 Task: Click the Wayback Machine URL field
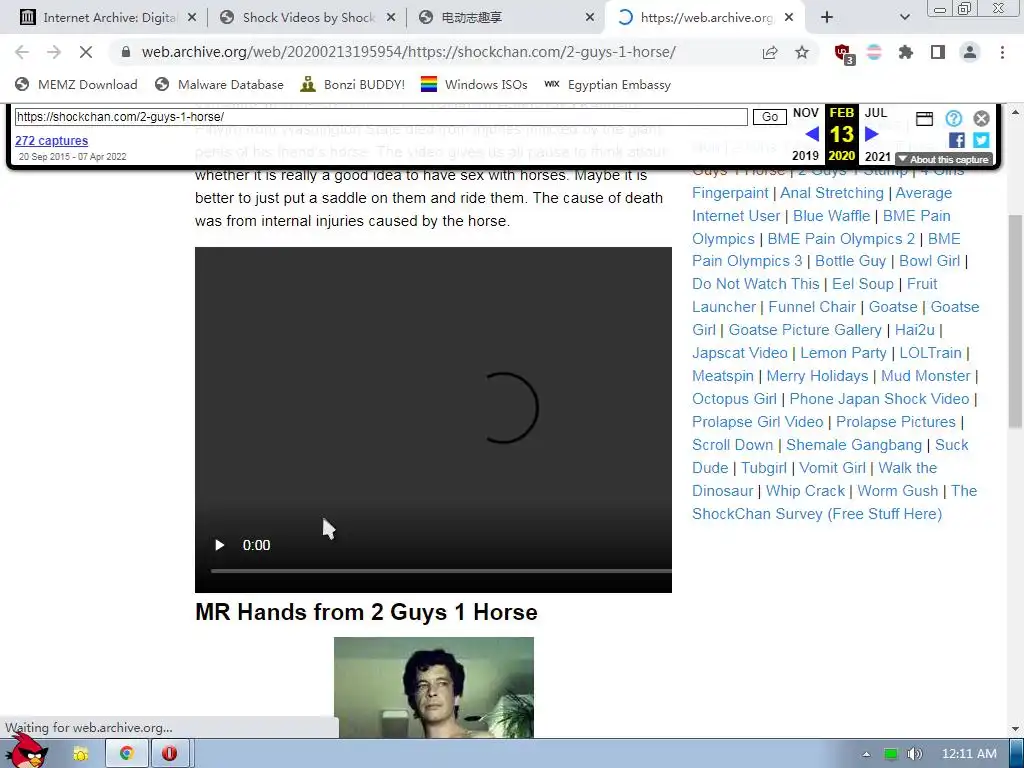coord(381,117)
